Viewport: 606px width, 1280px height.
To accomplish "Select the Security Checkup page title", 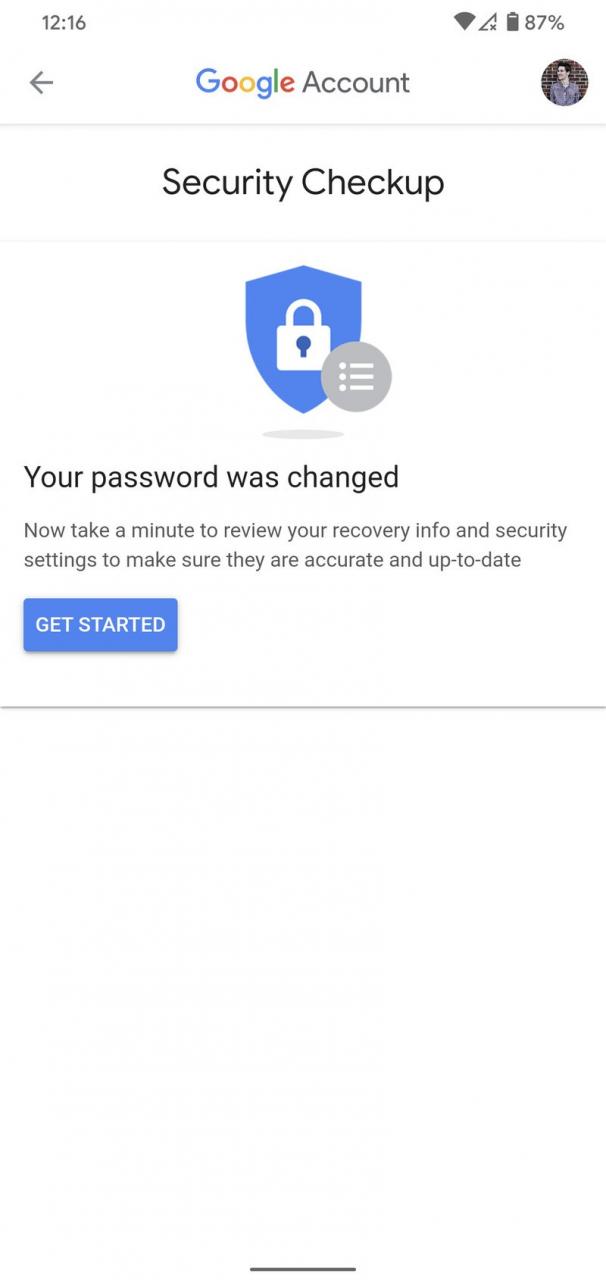I will [x=303, y=182].
